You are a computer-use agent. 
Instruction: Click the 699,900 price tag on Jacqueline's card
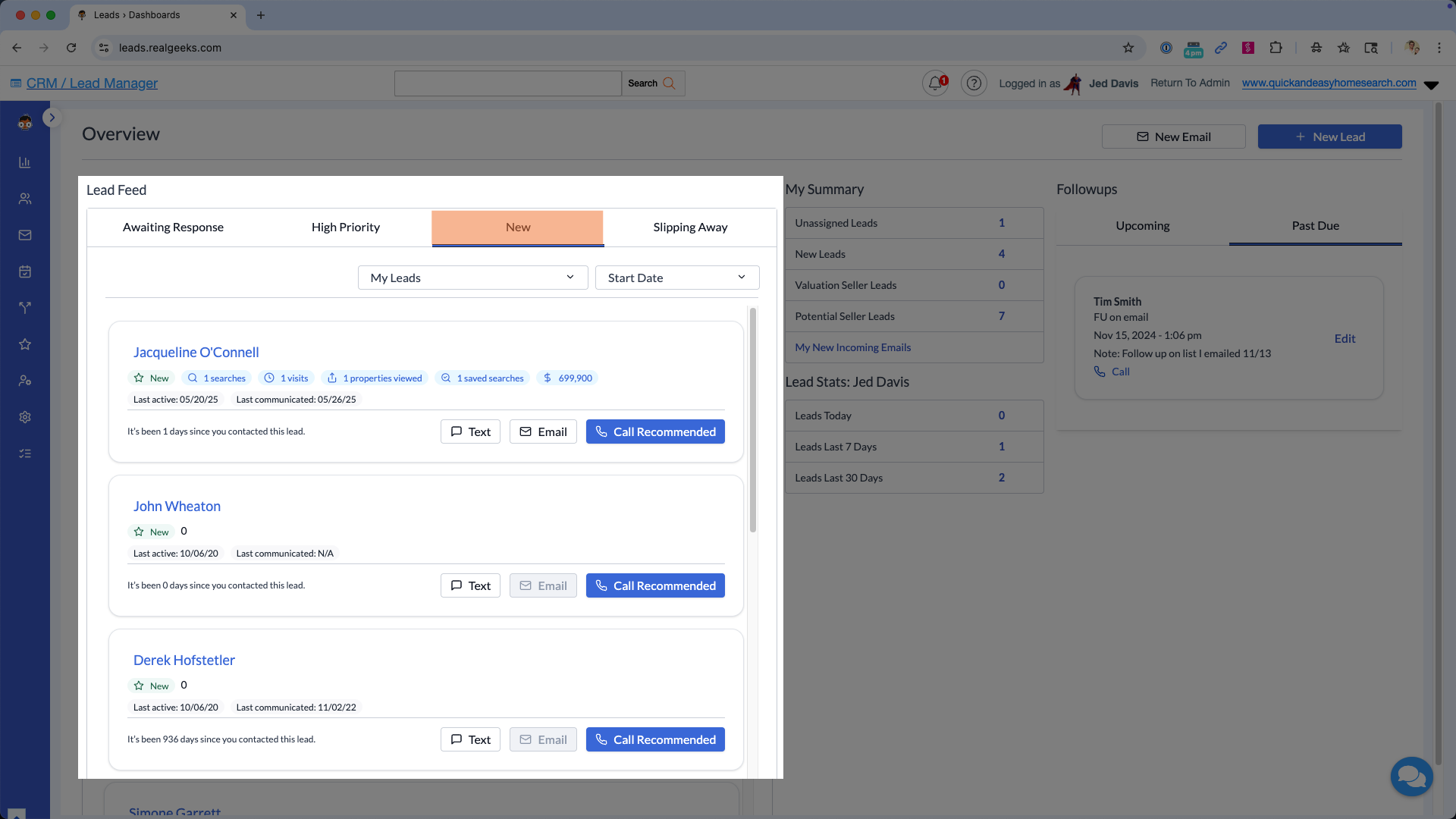[567, 378]
